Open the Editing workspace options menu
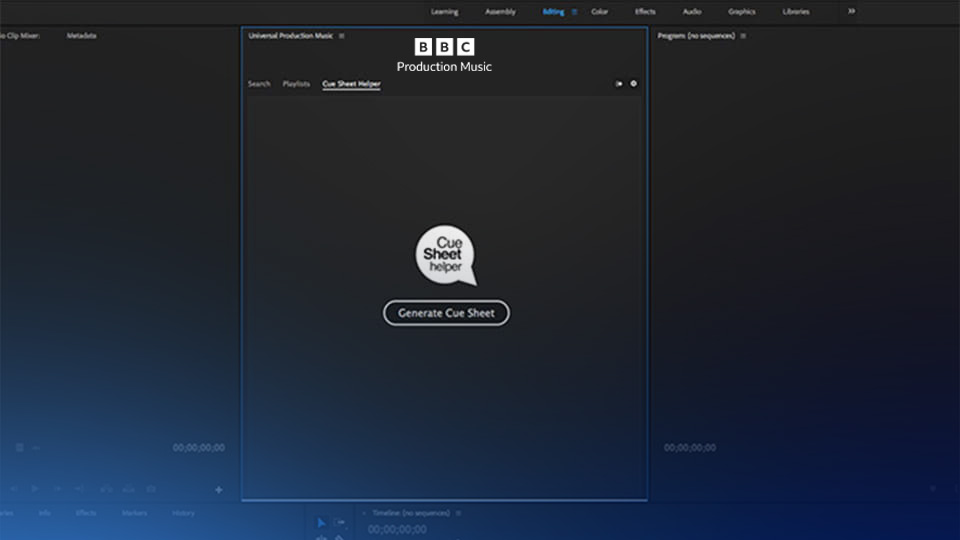960x540 pixels. (574, 12)
